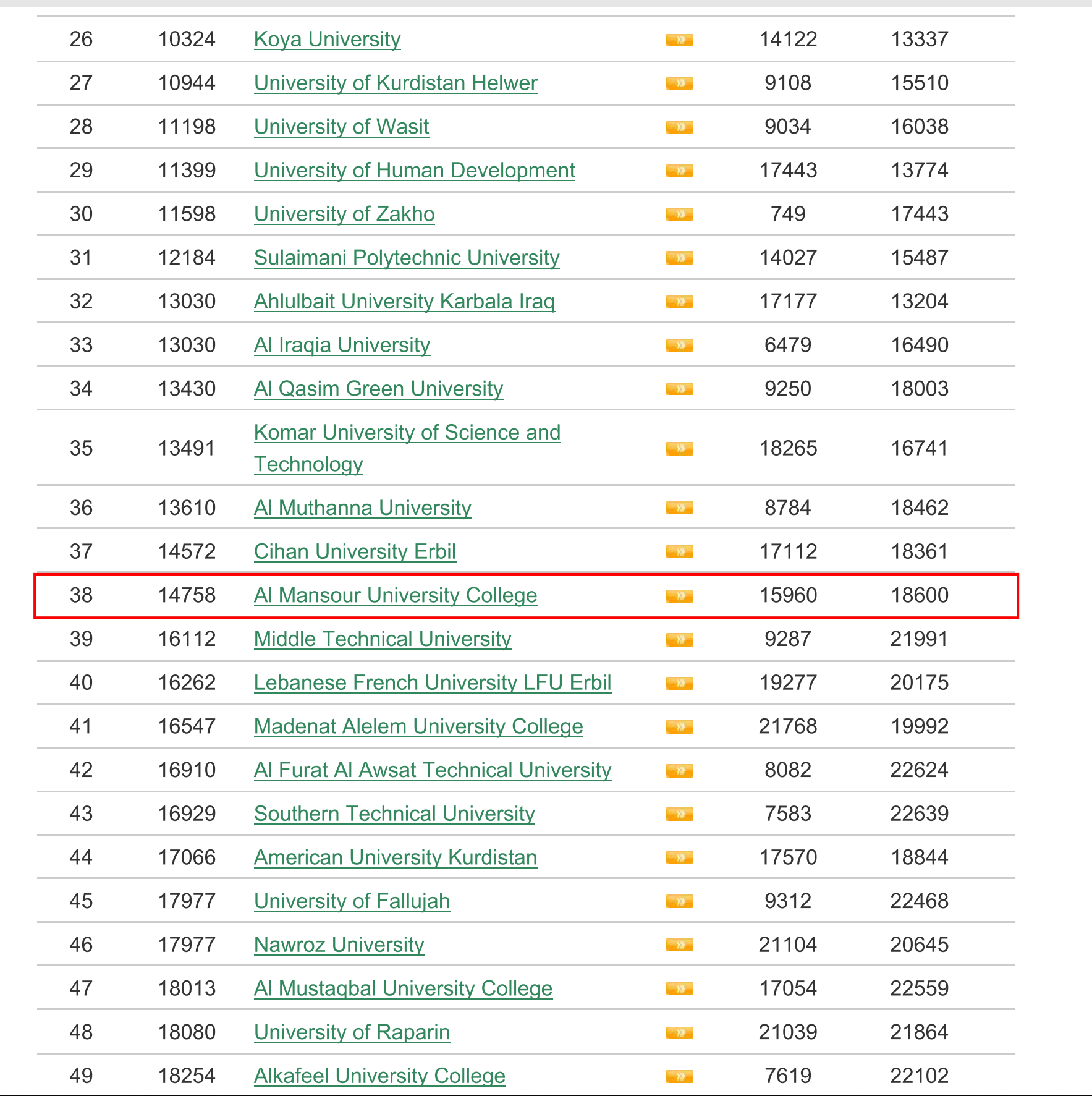The height and width of the screenshot is (1096, 1092).
Task: Open orange arrow for Alkafeel University College
Action: [679, 1076]
